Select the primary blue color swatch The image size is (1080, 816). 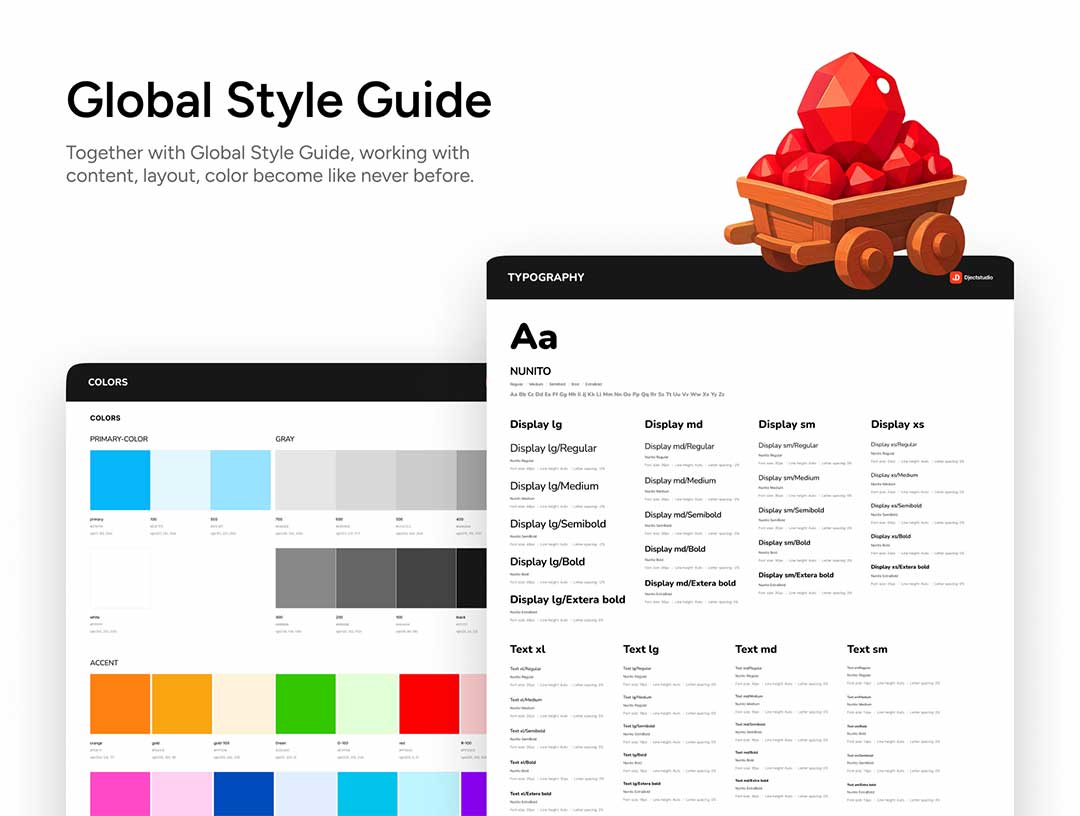[x=120, y=480]
